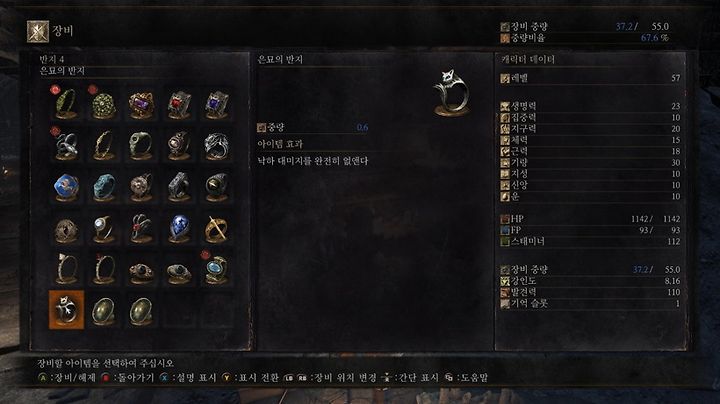720x404 pixels.
Task: Pick the turquoise stone ring
Action: (x=104, y=187)
